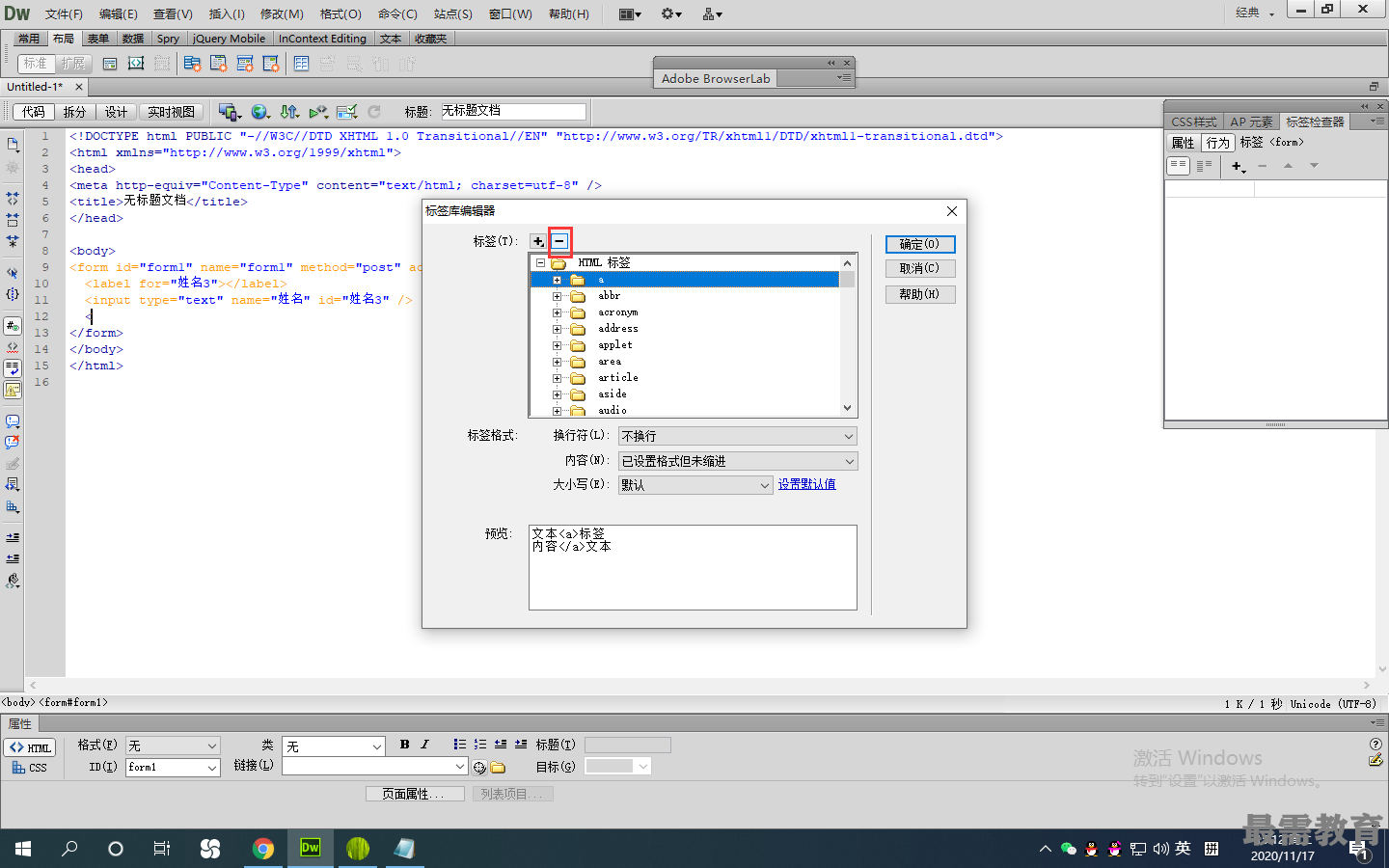Switch to the jQuery Mobile insert tab
This screenshot has height=868, width=1389.
tap(229, 39)
